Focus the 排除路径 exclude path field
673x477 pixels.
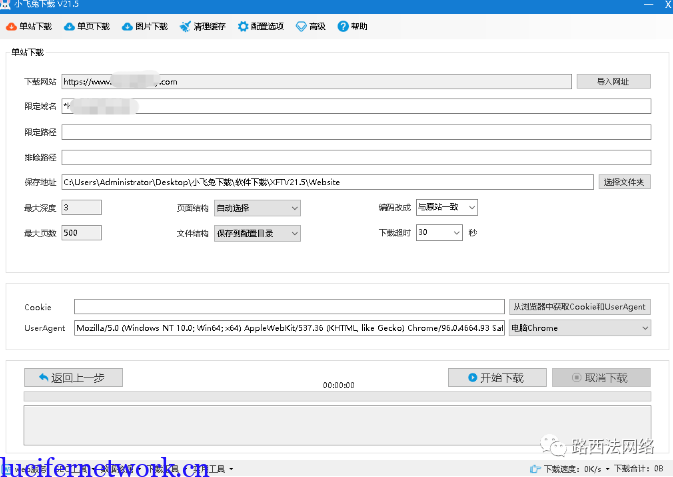[356, 158]
